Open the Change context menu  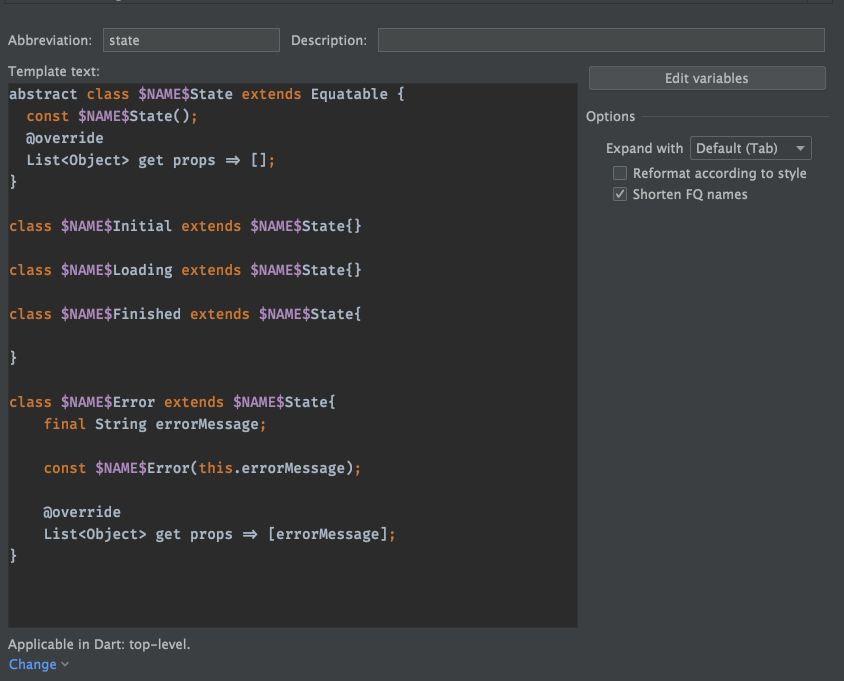coord(32,664)
